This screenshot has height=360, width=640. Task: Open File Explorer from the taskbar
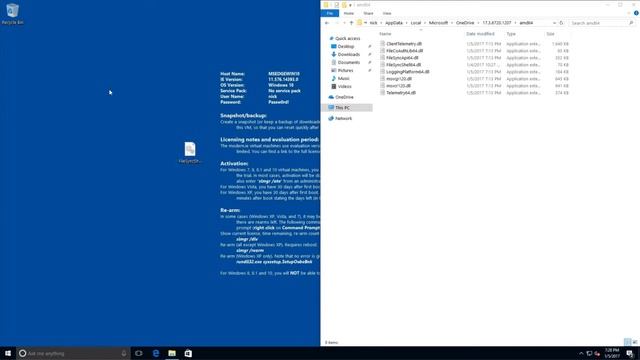(x=172, y=353)
